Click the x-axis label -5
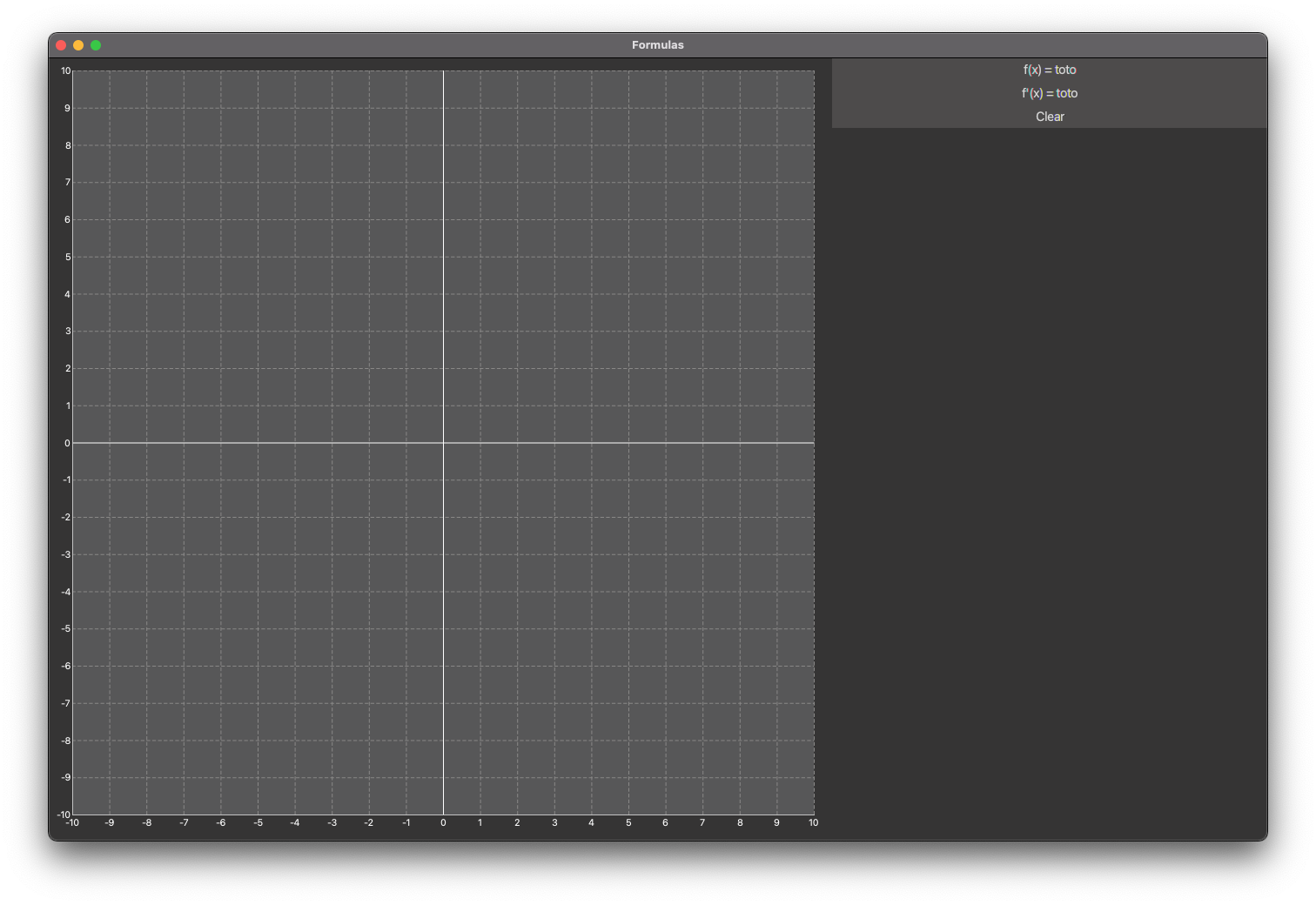 (258, 822)
